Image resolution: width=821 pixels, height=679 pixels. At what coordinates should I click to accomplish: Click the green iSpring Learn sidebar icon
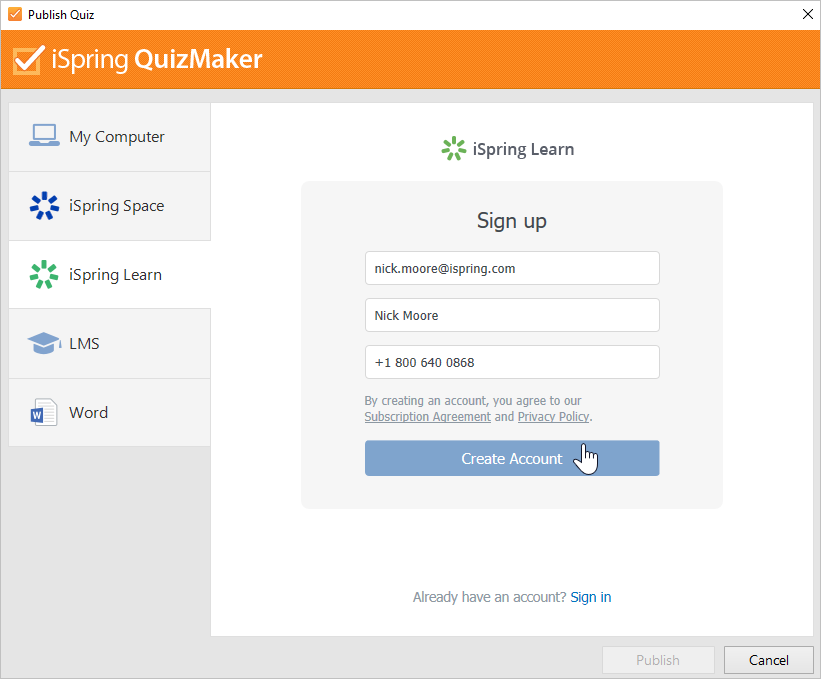[44, 275]
